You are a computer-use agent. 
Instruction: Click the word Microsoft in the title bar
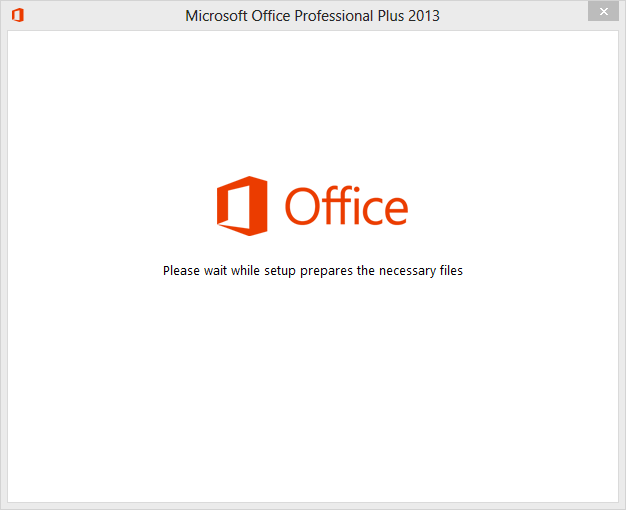coord(216,16)
